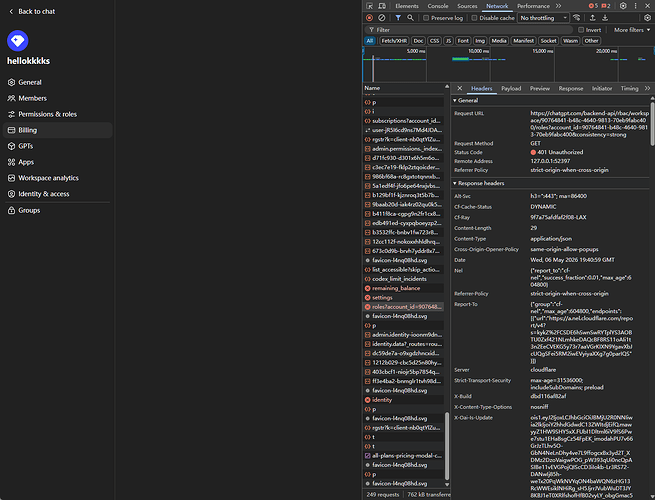
Task: Filter requests by Doc
Action: click(x=418, y=41)
